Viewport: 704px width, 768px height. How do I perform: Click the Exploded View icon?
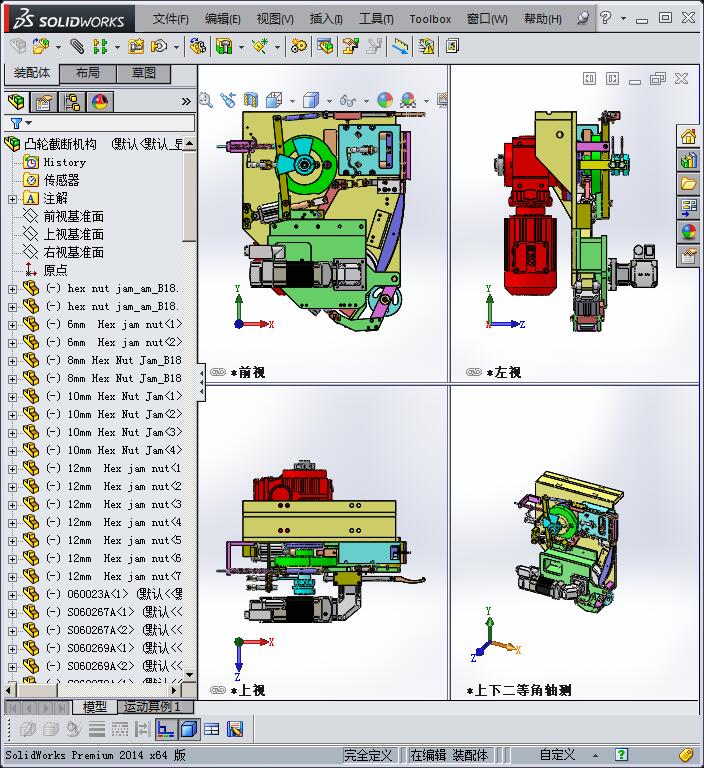(x=351, y=47)
